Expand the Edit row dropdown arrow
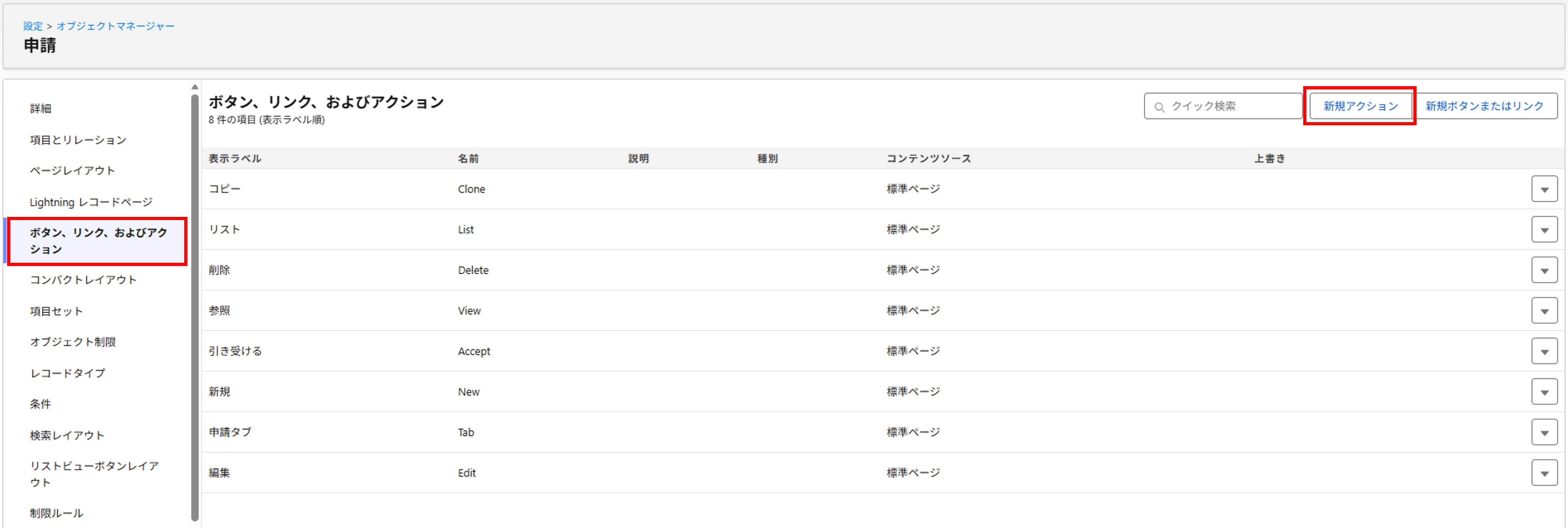Screen dimensions: 1568x528 click(x=1544, y=473)
